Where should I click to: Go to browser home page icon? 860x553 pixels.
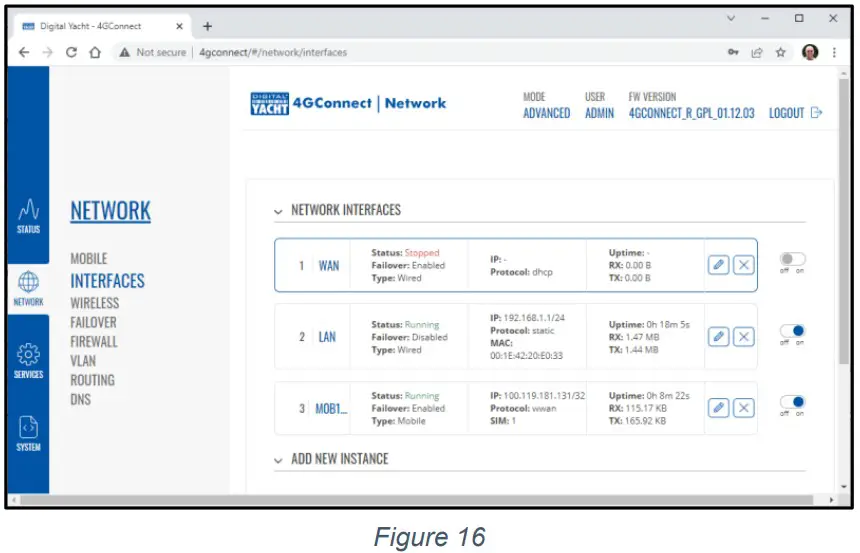point(95,52)
